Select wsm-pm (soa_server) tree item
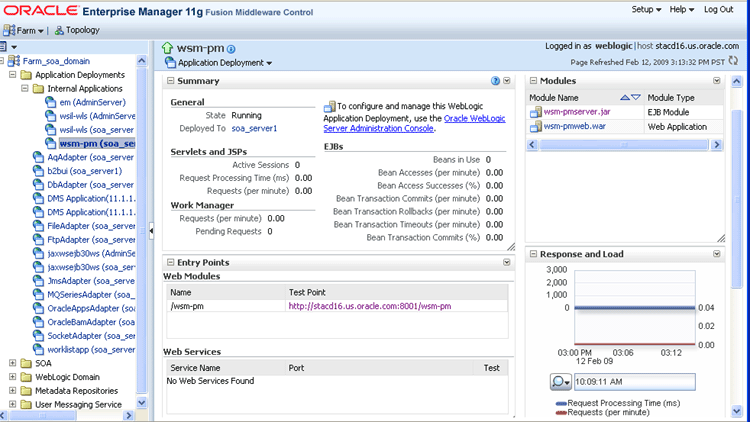The width and height of the screenshot is (750, 422). [97, 144]
